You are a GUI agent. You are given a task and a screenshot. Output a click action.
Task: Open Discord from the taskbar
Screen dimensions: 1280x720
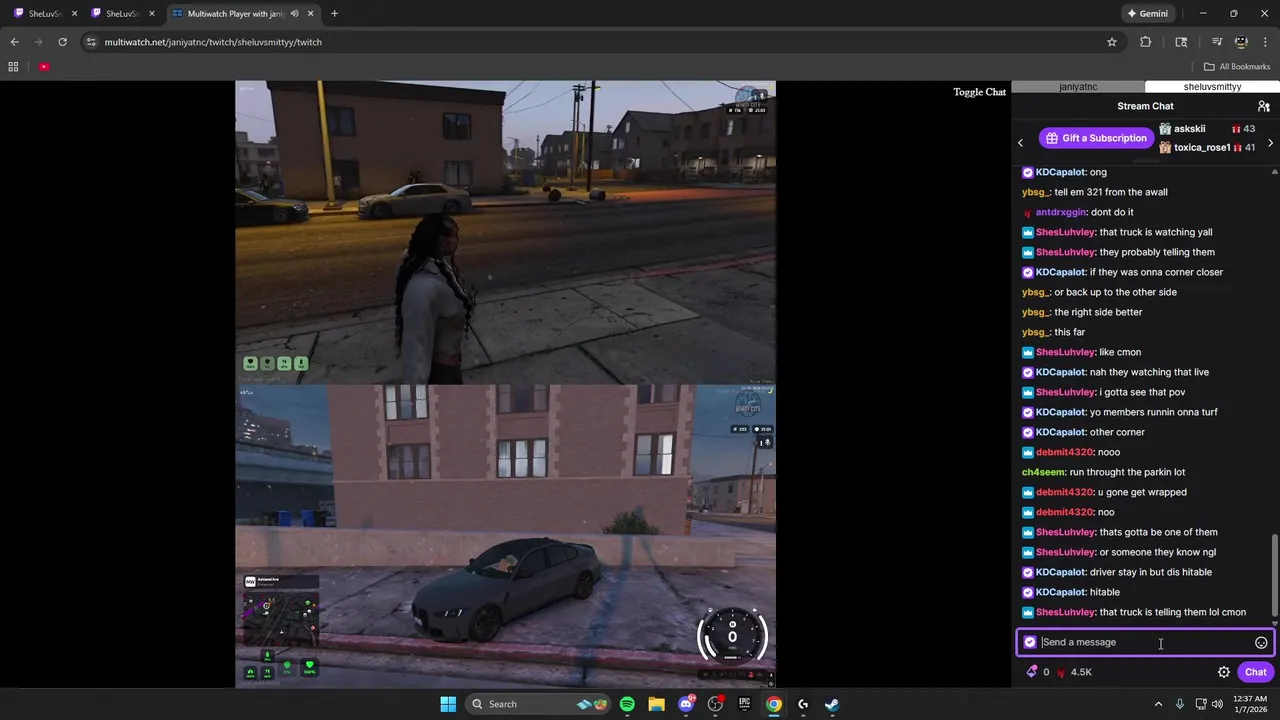pos(686,704)
